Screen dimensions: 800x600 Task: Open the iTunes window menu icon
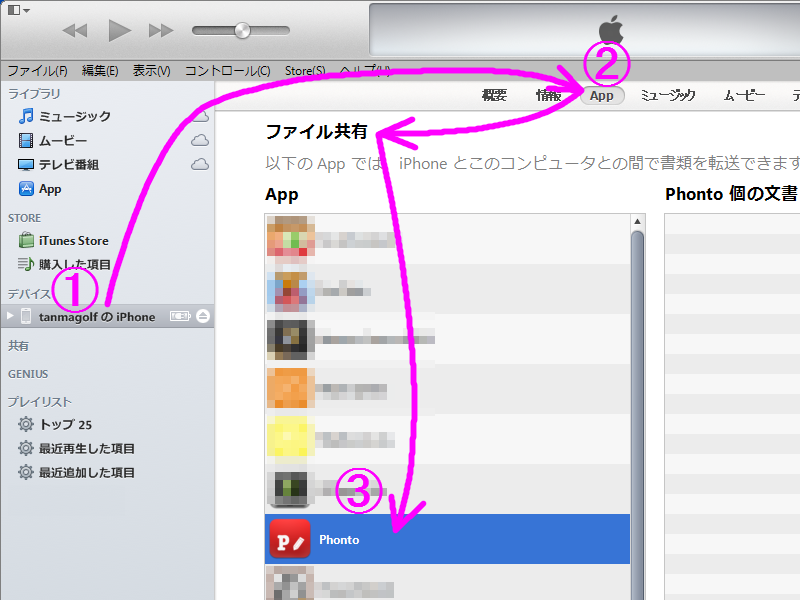tap(18, 10)
